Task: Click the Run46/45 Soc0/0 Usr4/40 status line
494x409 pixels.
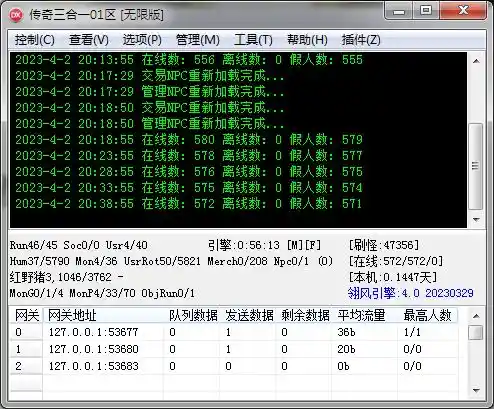Action: coord(79,245)
